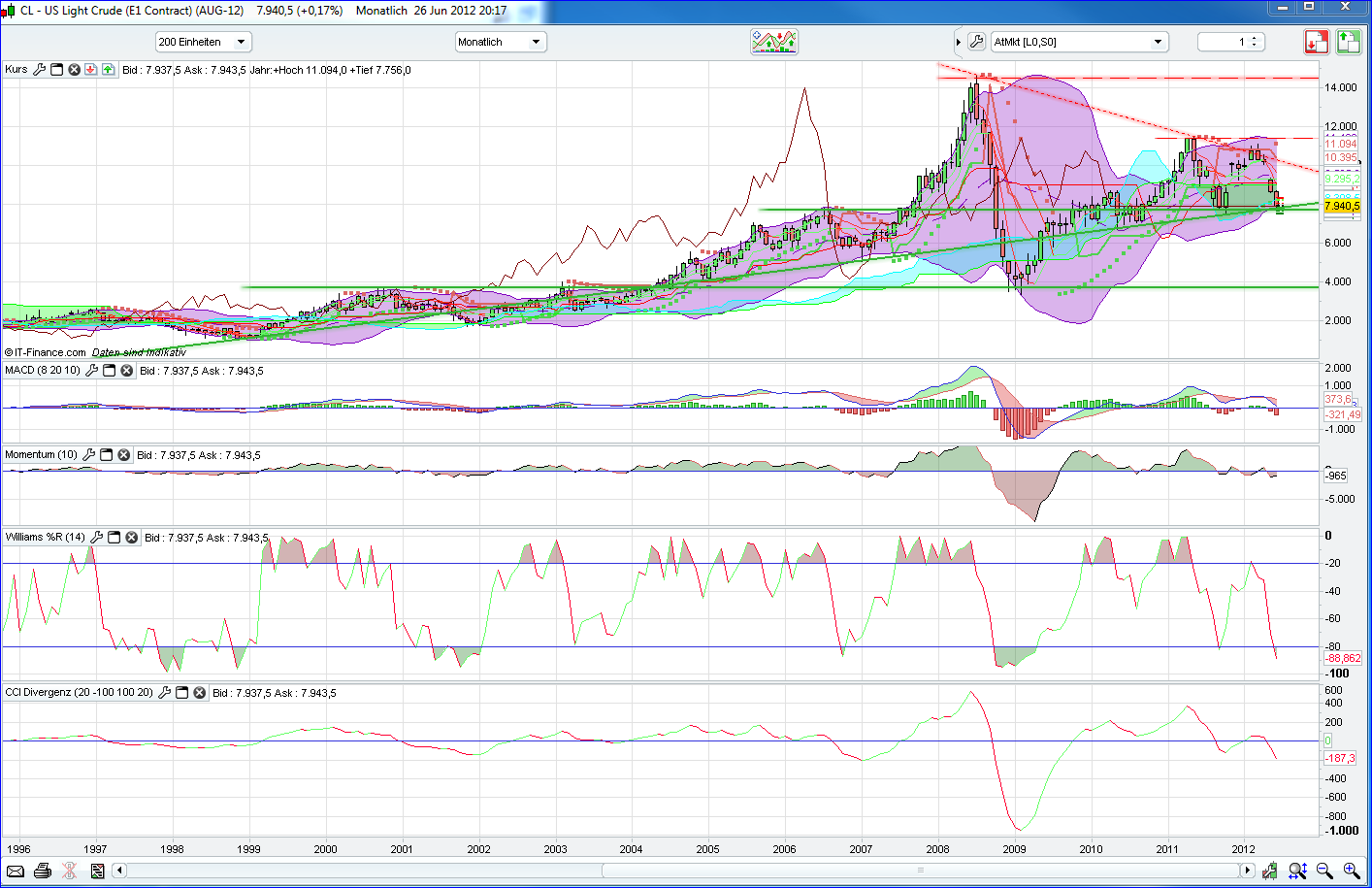Print the chart
The width and height of the screenshot is (1372, 888).
[x=43, y=871]
